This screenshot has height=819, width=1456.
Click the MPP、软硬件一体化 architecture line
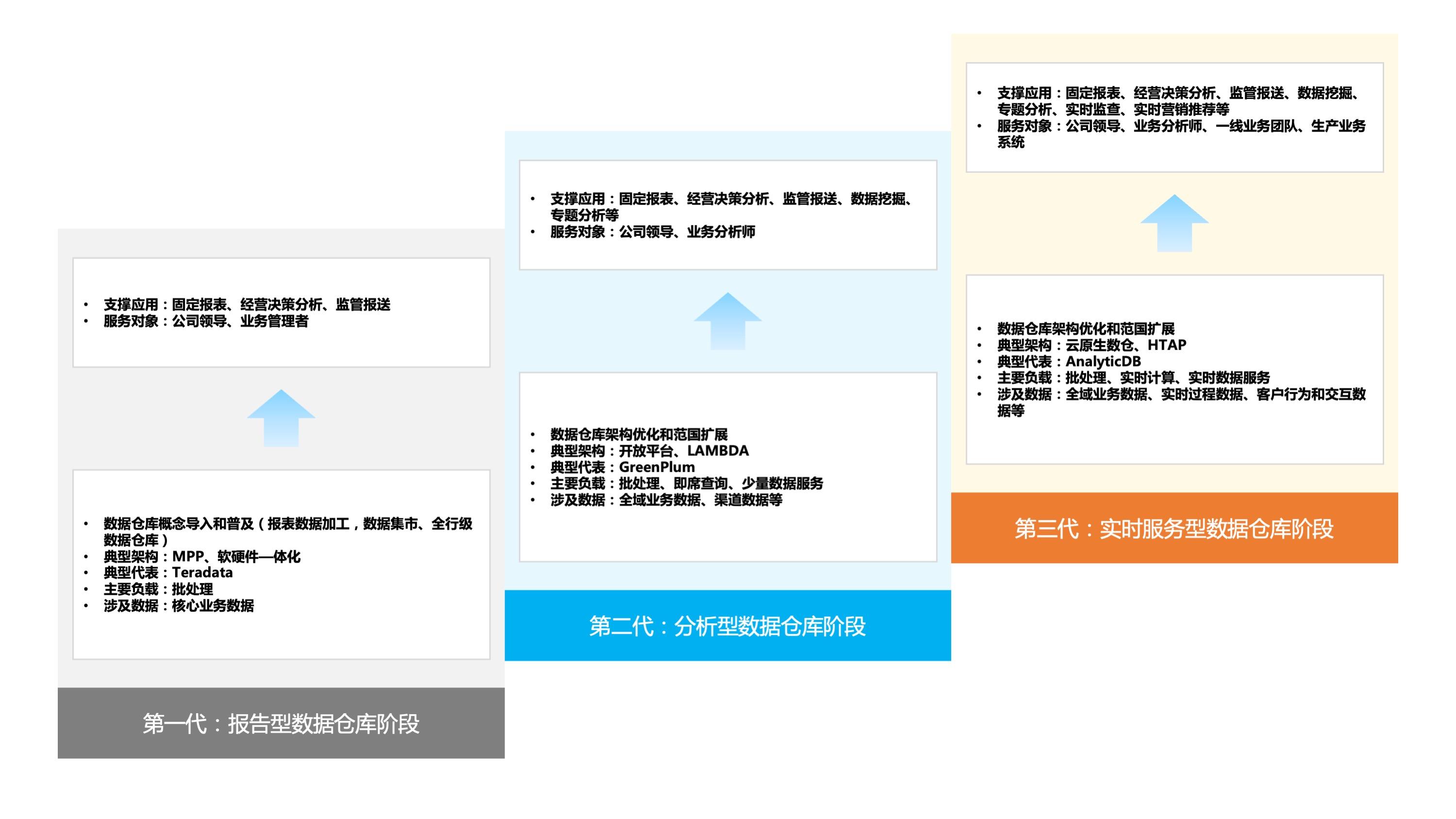(202, 556)
